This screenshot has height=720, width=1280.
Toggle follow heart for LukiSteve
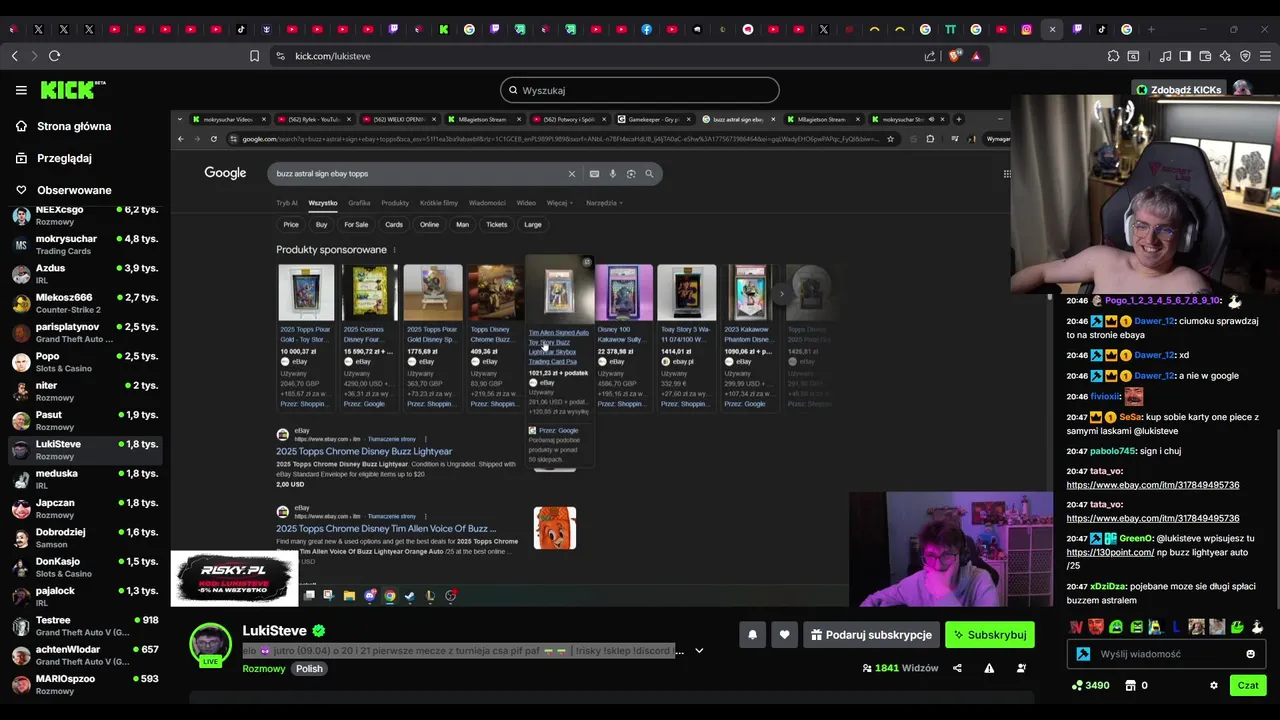click(x=784, y=635)
